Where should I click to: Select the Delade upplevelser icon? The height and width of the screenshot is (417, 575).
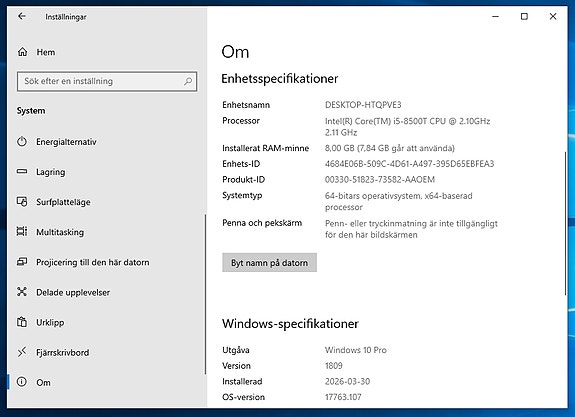point(22,292)
